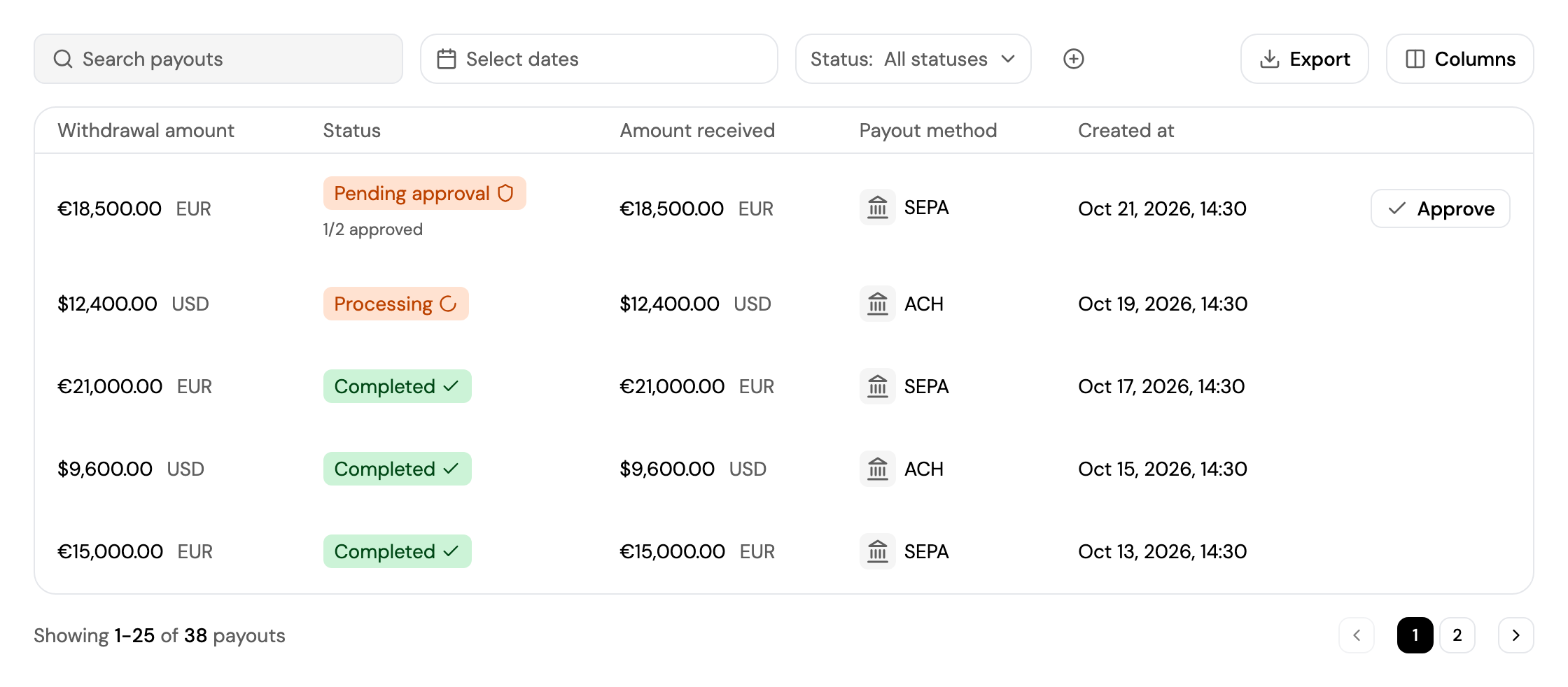Click the calendar icon in Select dates
The image size is (1568, 687).
coord(447,59)
